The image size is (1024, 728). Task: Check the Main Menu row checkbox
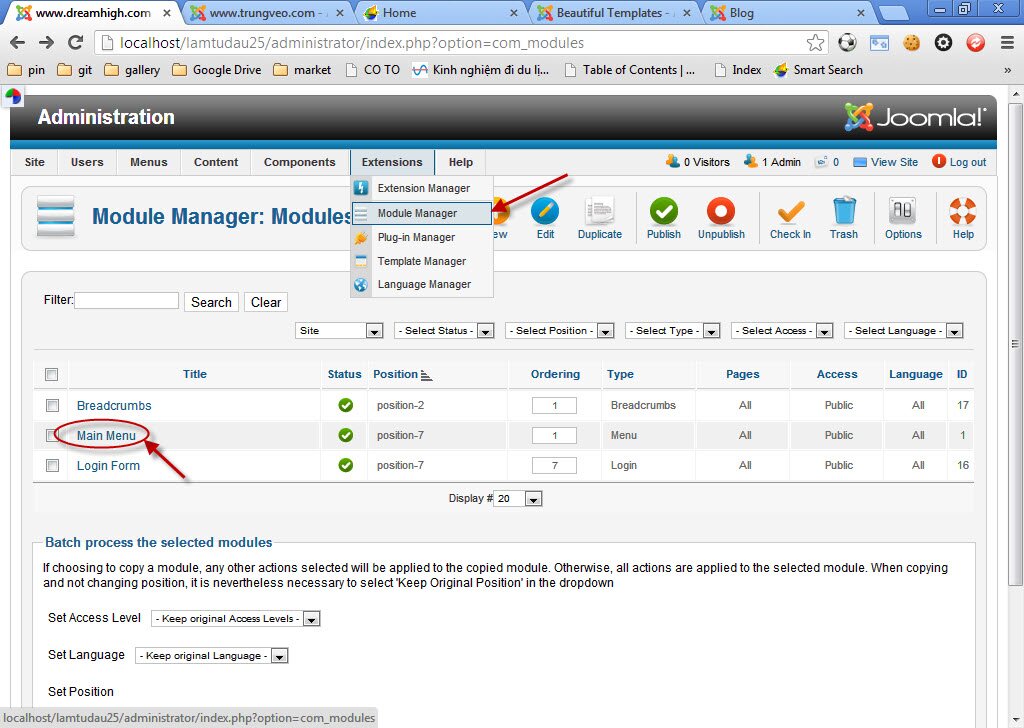pos(52,435)
